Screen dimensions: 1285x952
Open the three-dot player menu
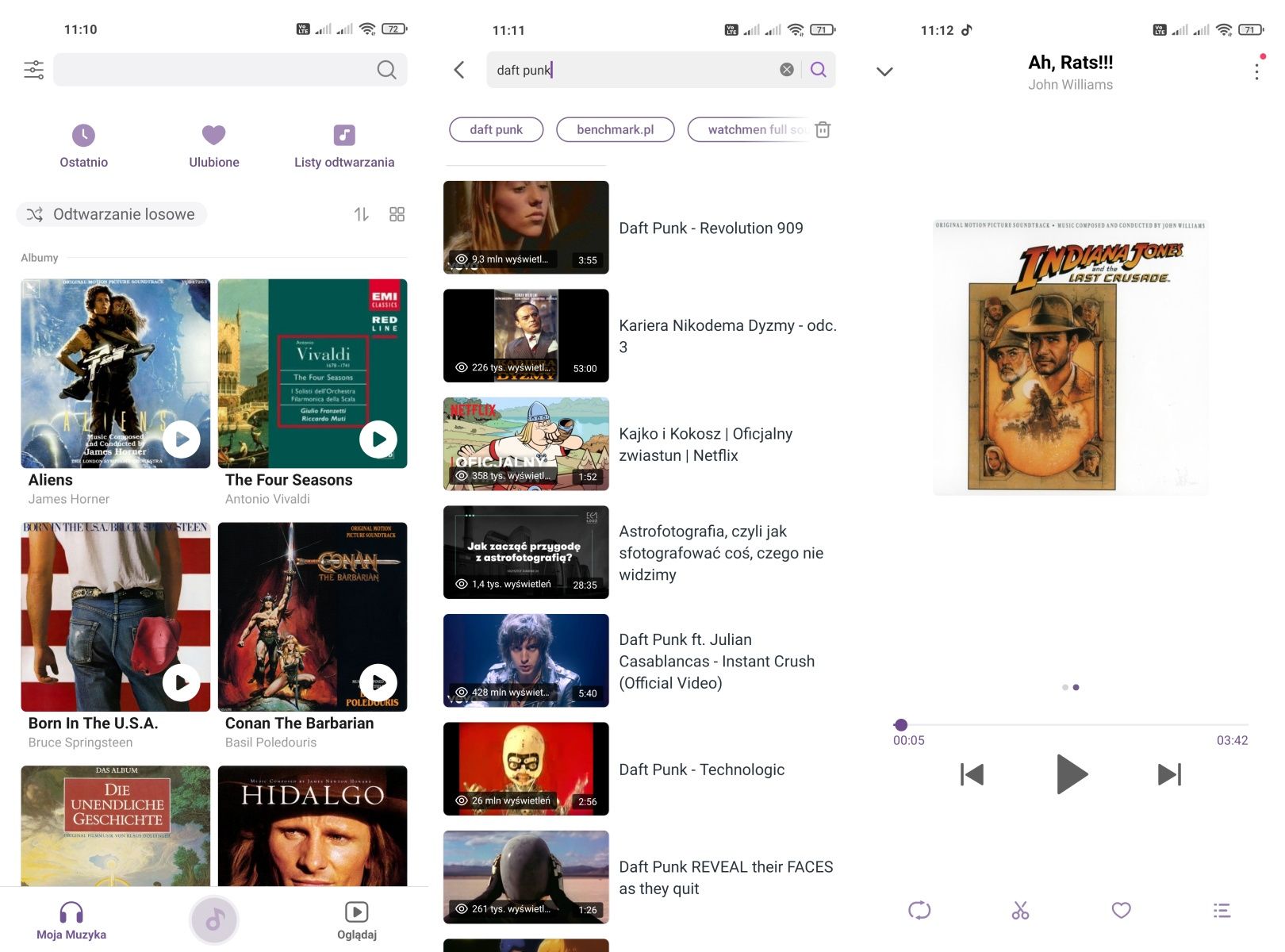[1256, 71]
